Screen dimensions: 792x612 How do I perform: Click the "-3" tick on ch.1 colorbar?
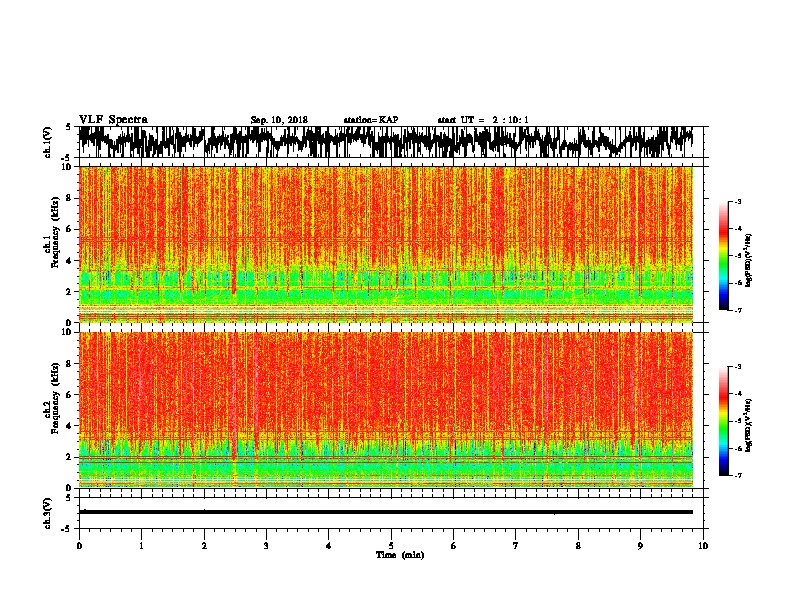[x=738, y=202]
